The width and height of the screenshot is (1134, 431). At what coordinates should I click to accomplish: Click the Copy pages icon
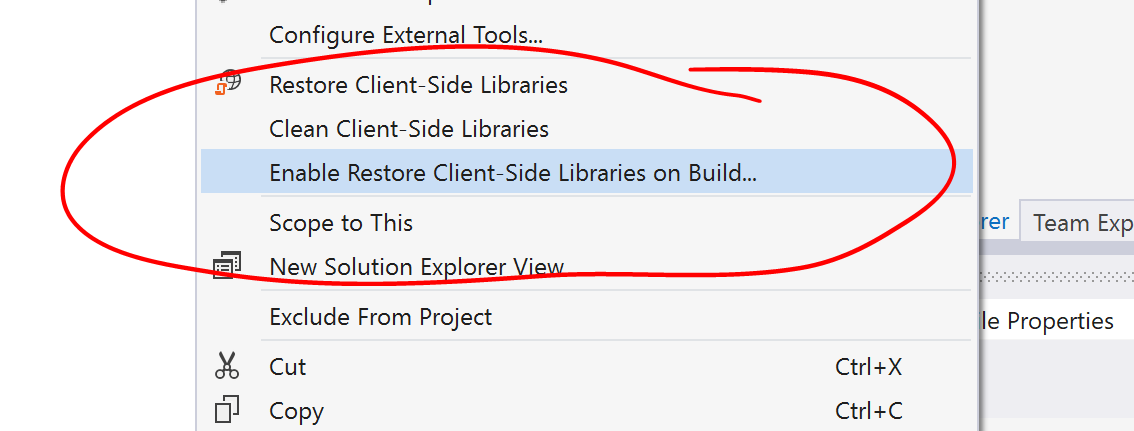pos(228,410)
